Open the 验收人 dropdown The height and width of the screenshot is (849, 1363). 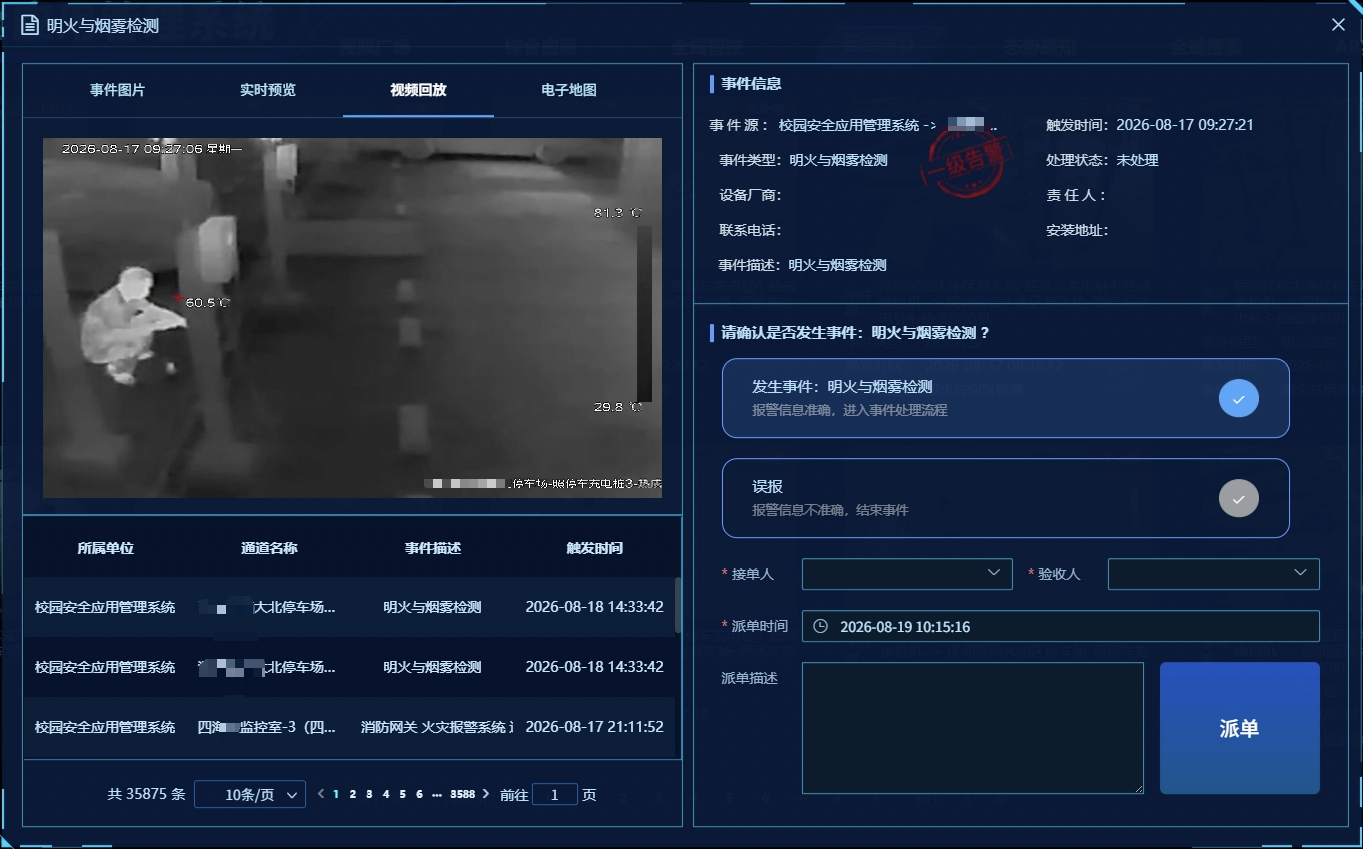[1213, 574]
